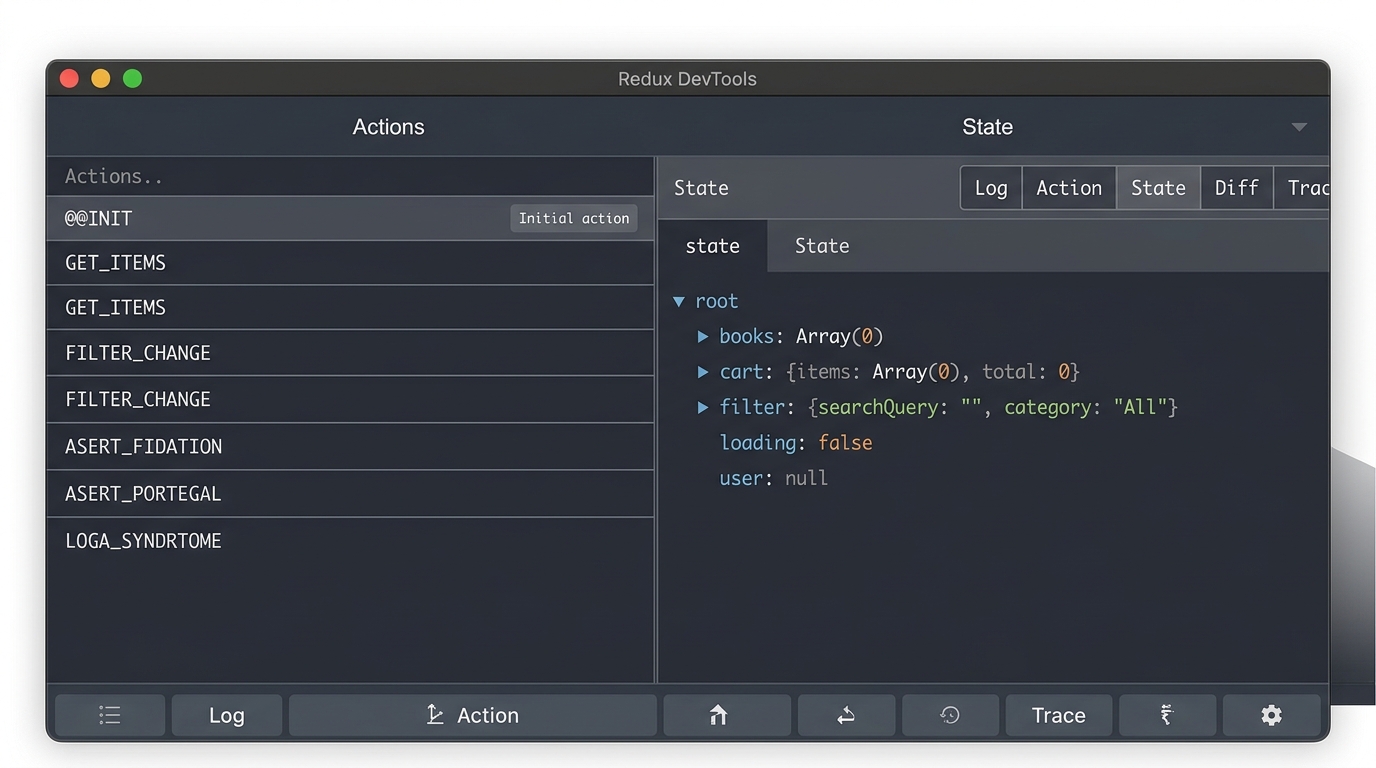Click the 'user: null' entry
Image resolution: width=1376 pixels, height=768 pixels.
pyautogui.click(x=774, y=478)
